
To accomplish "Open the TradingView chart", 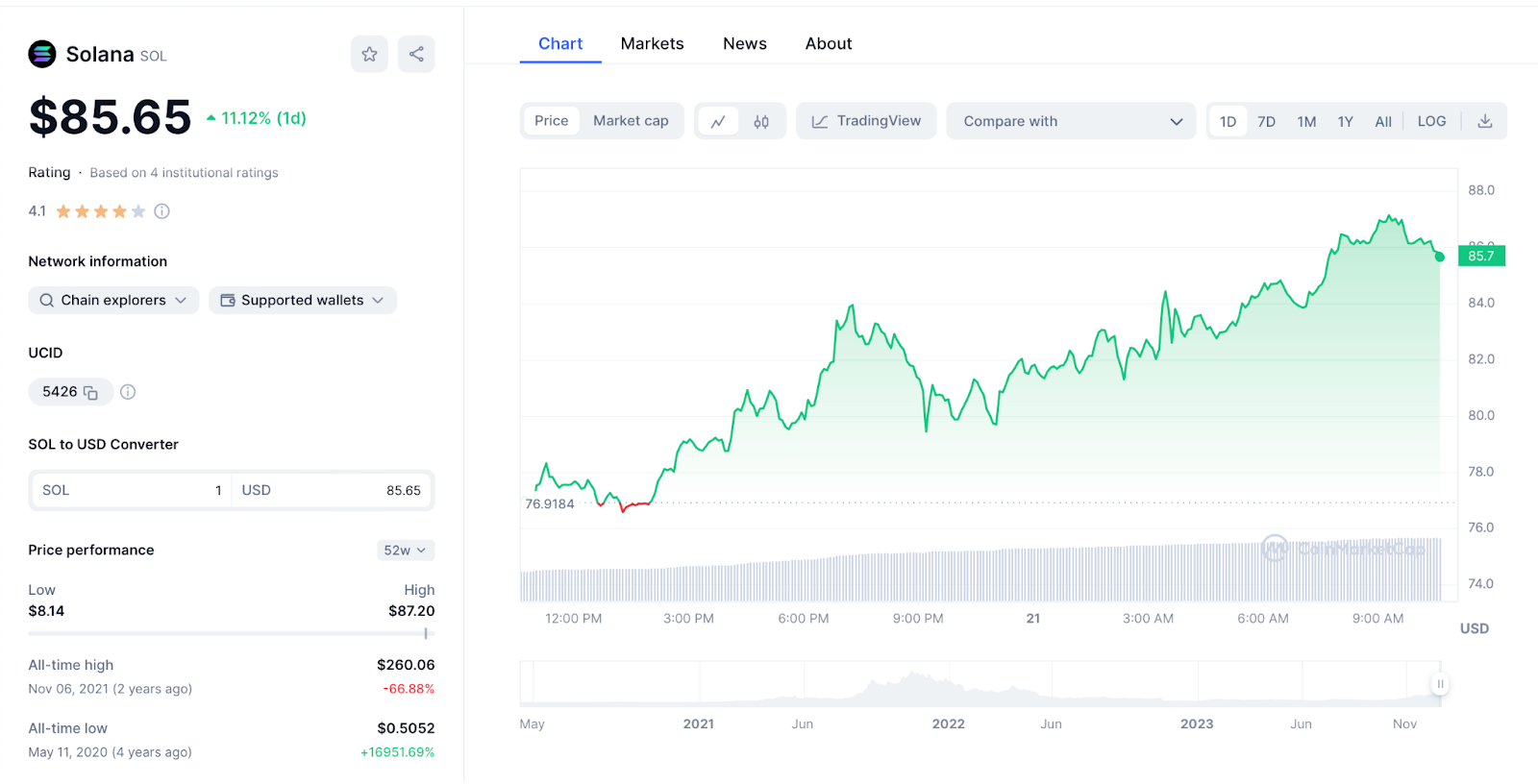I will pyautogui.click(x=866, y=121).
